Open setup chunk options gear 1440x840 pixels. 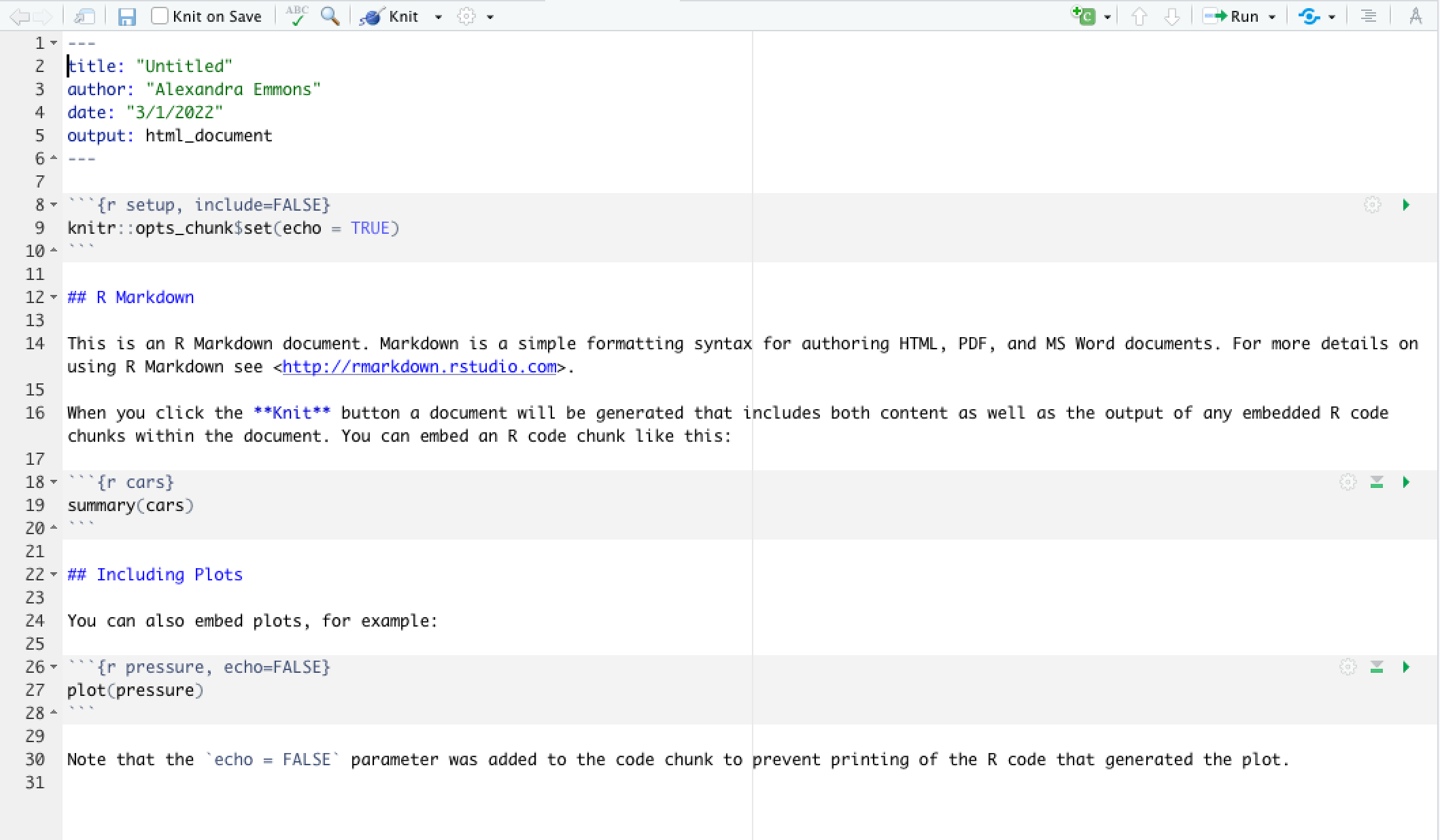click(1372, 205)
